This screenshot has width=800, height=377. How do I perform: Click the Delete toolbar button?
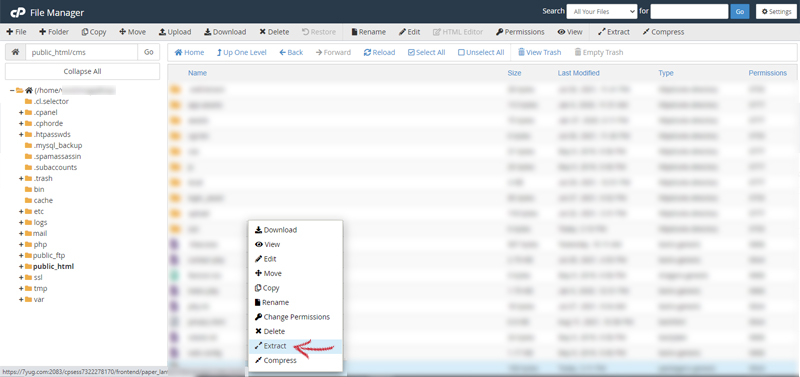click(274, 32)
